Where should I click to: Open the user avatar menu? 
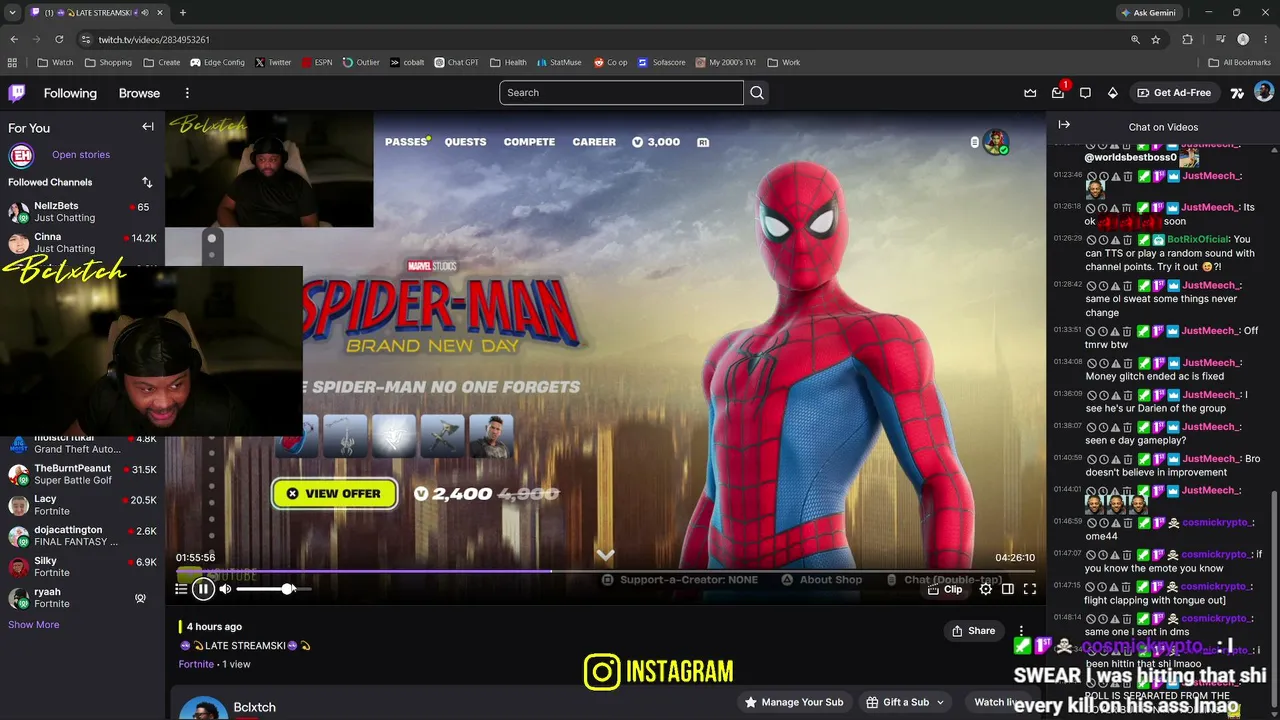1264,92
